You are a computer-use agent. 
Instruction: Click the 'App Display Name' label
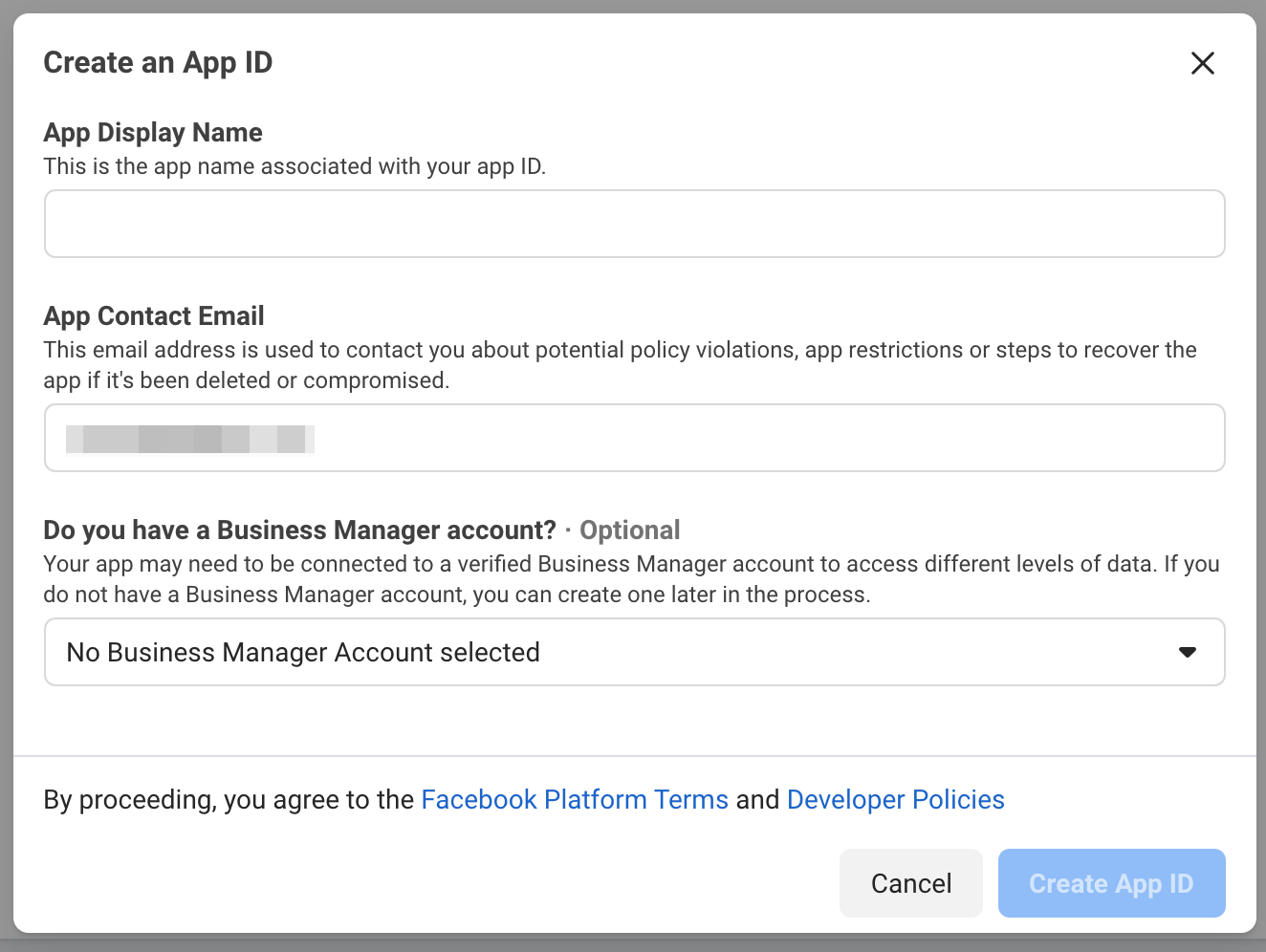(153, 132)
